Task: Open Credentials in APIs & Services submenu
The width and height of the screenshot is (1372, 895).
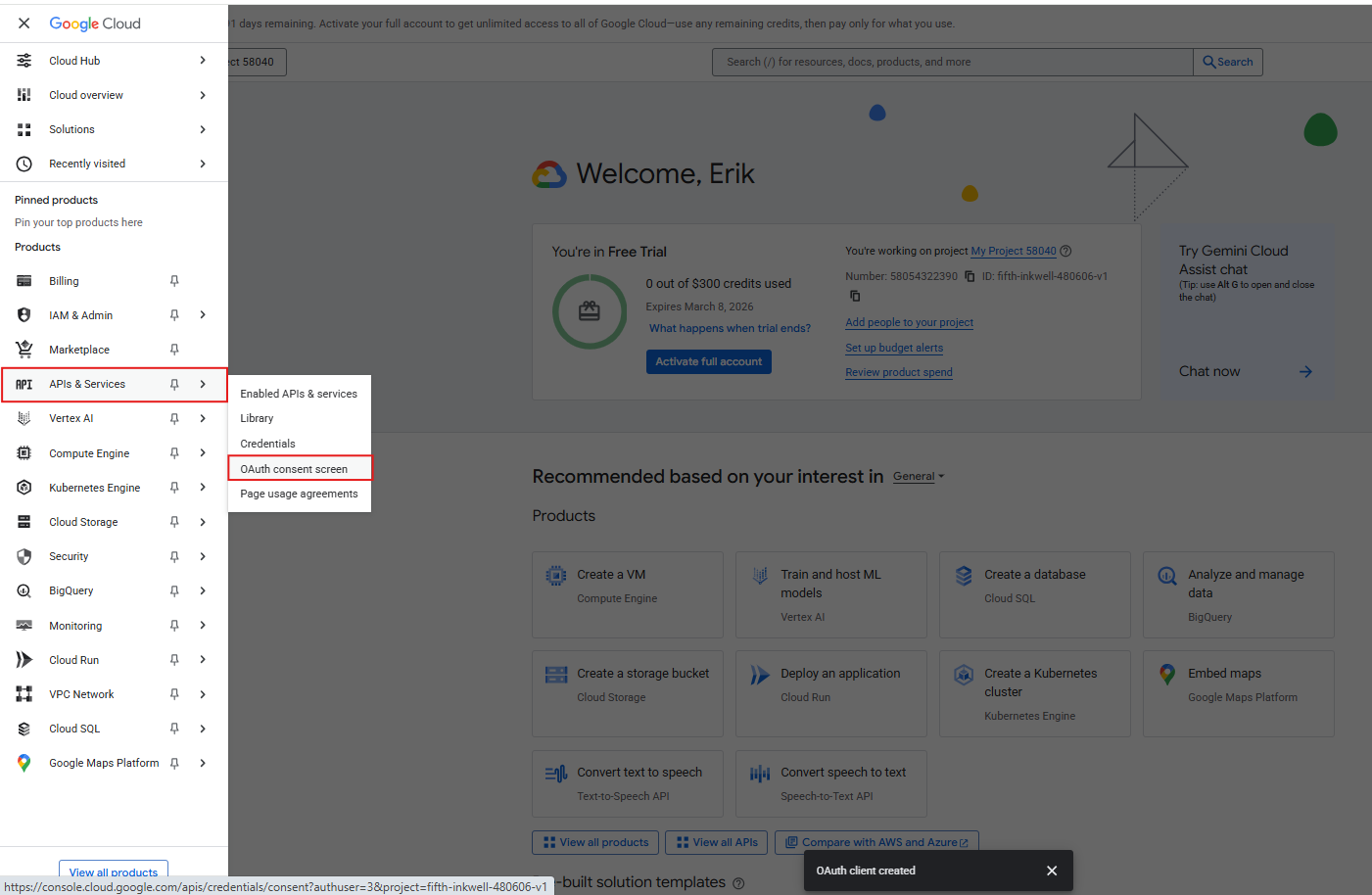Action: point(267,444)
